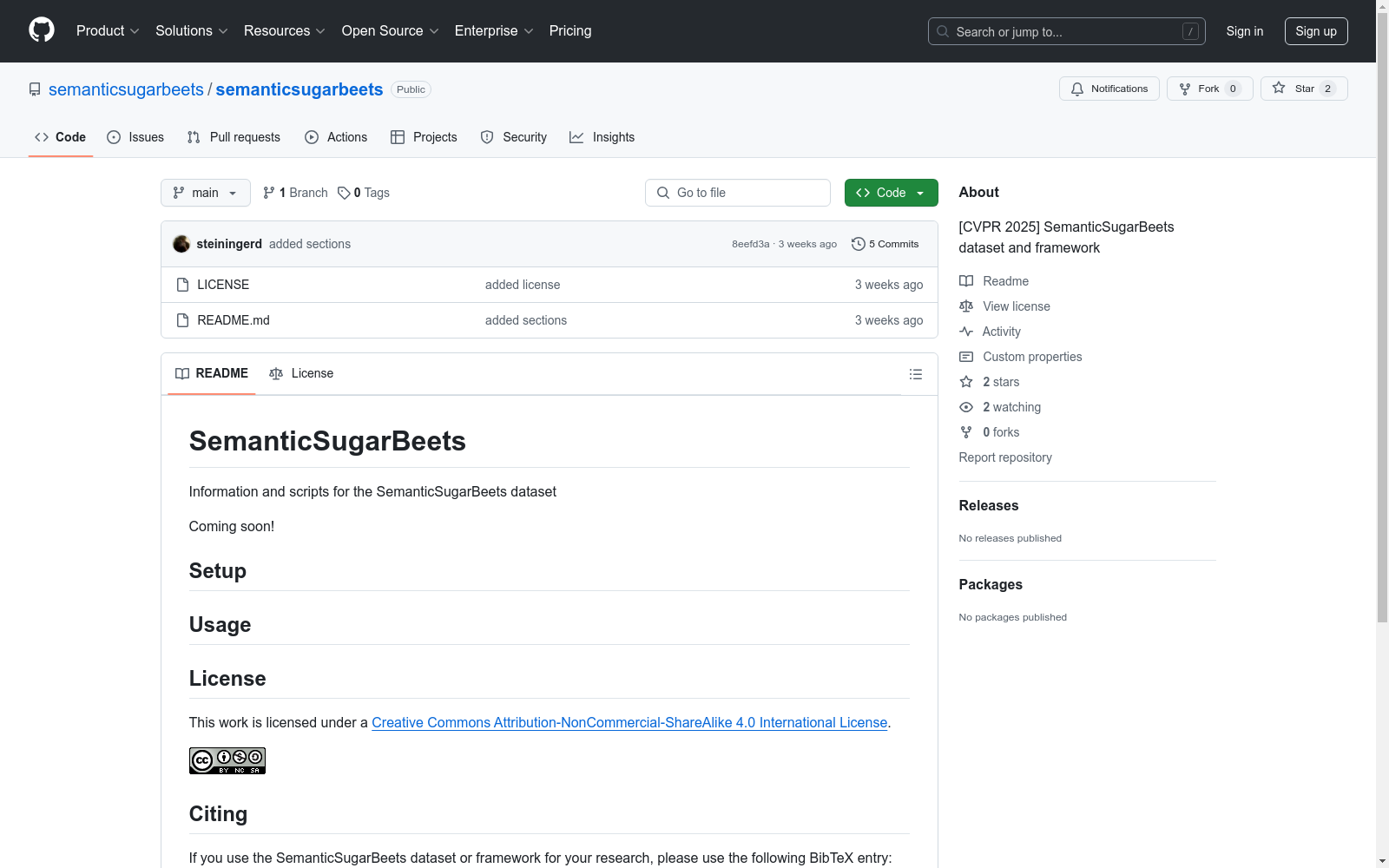Click the eye icon beside 2 watching
This screenshot has width=1389, height=868.
click(966, 407)
